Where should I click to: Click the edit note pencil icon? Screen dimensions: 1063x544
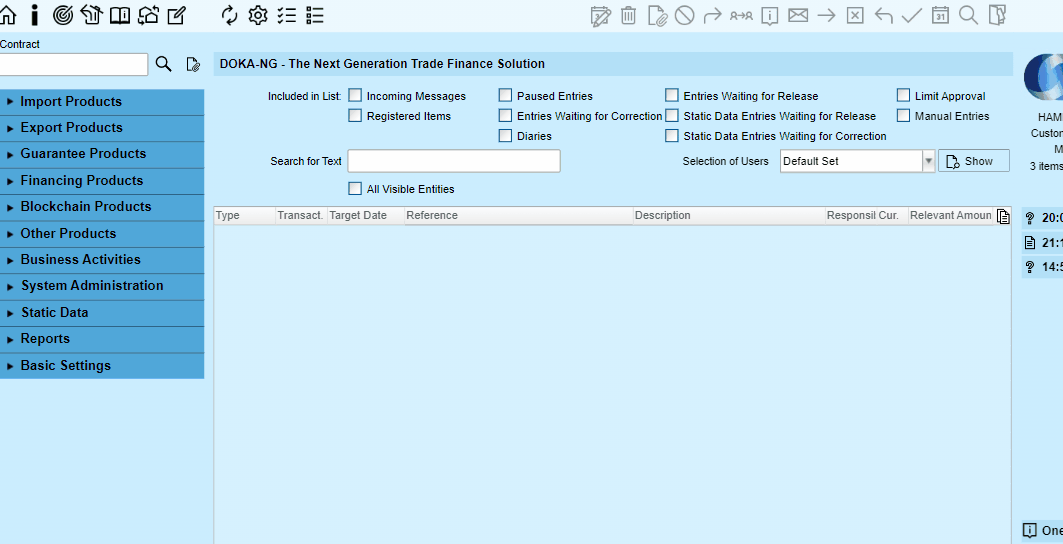click(176, 15)
